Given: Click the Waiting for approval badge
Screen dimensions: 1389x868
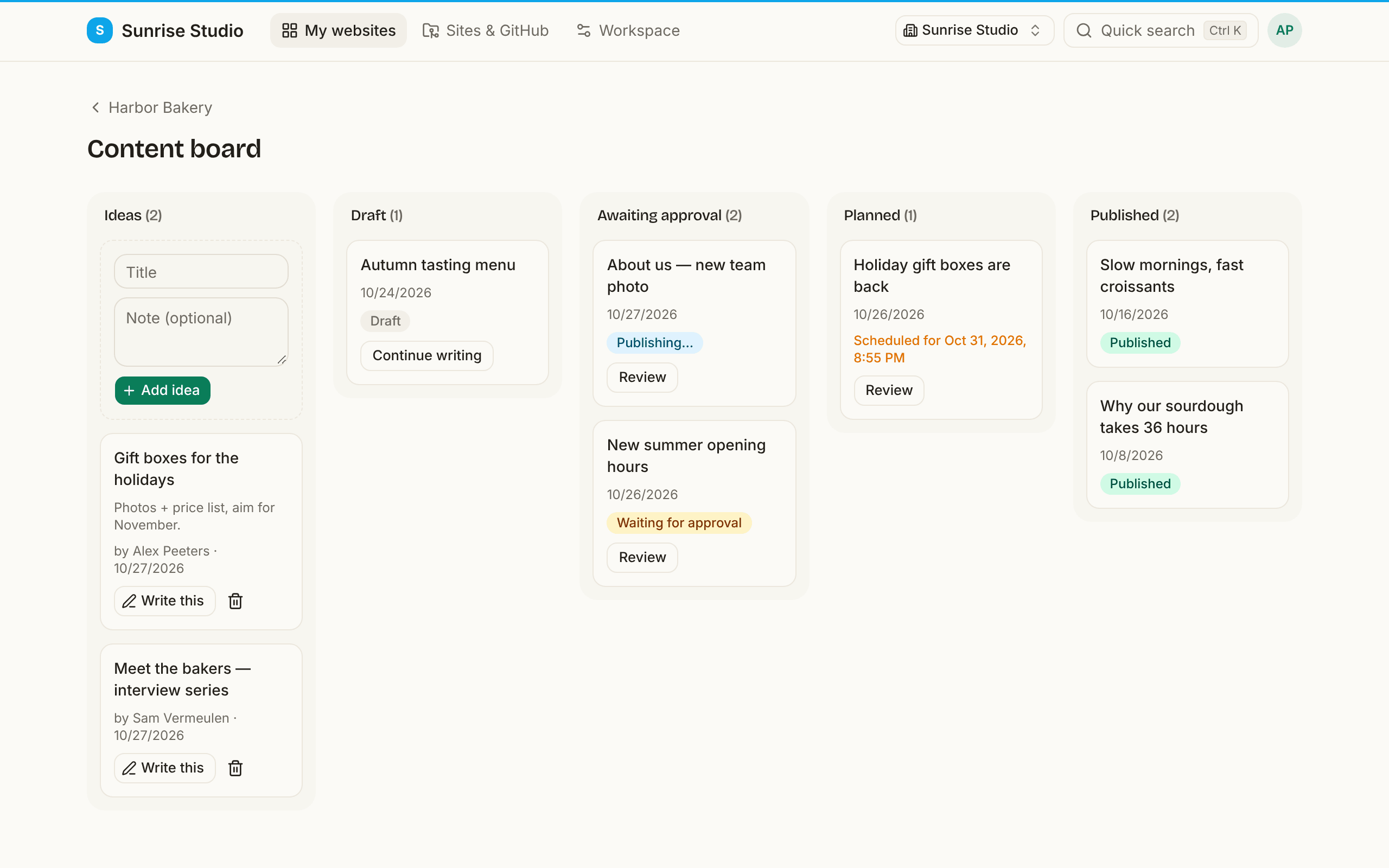Looking at the screenshot, I should pyautogui.click(x=679, y=523).
